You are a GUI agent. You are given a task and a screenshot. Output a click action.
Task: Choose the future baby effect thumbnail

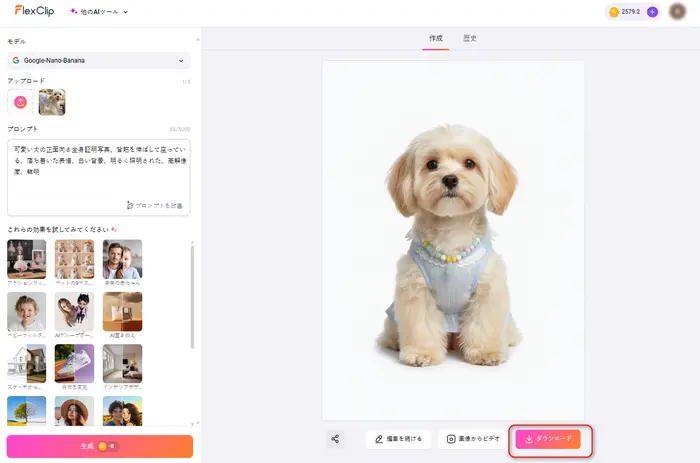tap(122, 259)
